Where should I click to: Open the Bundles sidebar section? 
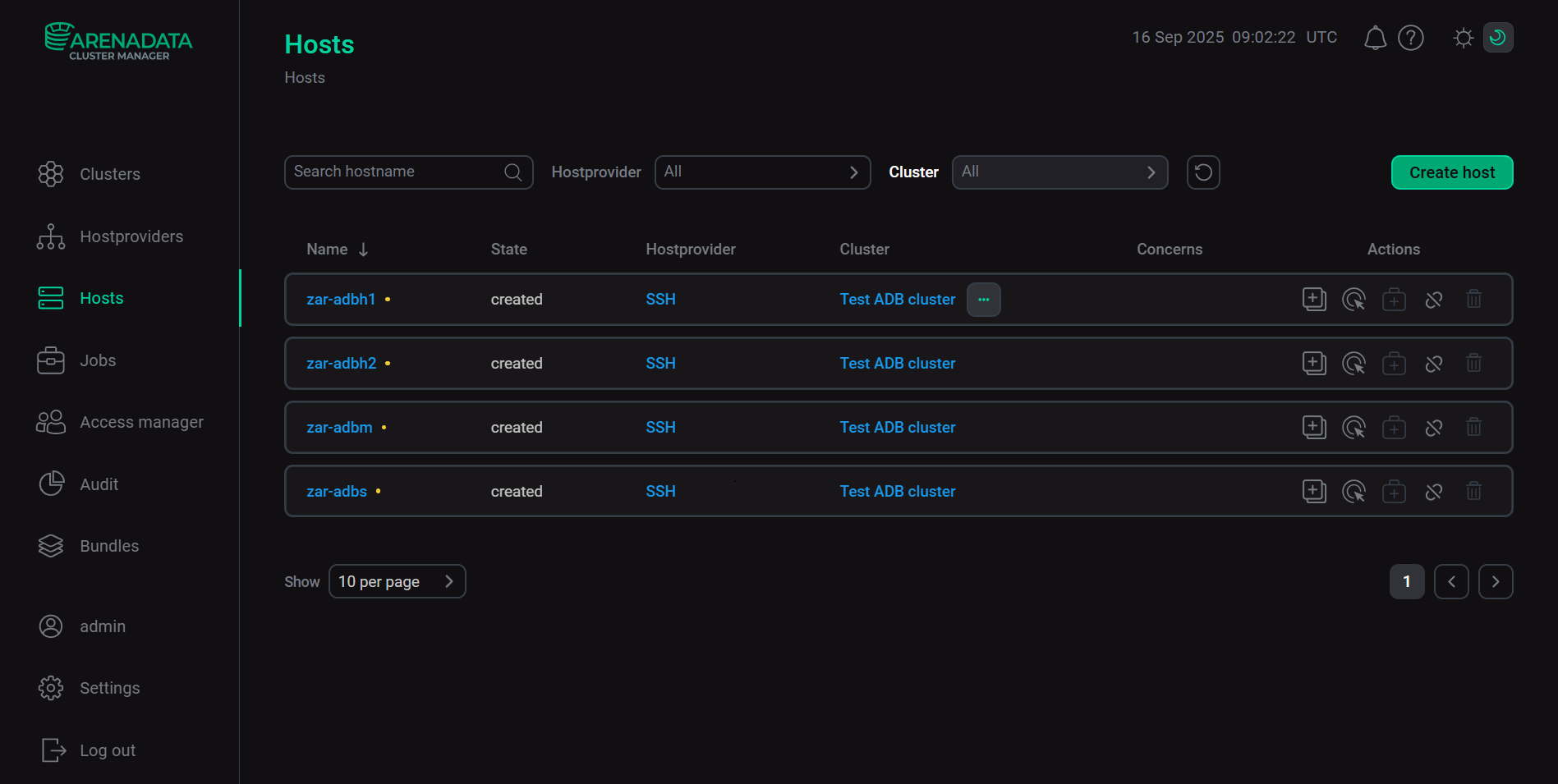click(108, 546)
